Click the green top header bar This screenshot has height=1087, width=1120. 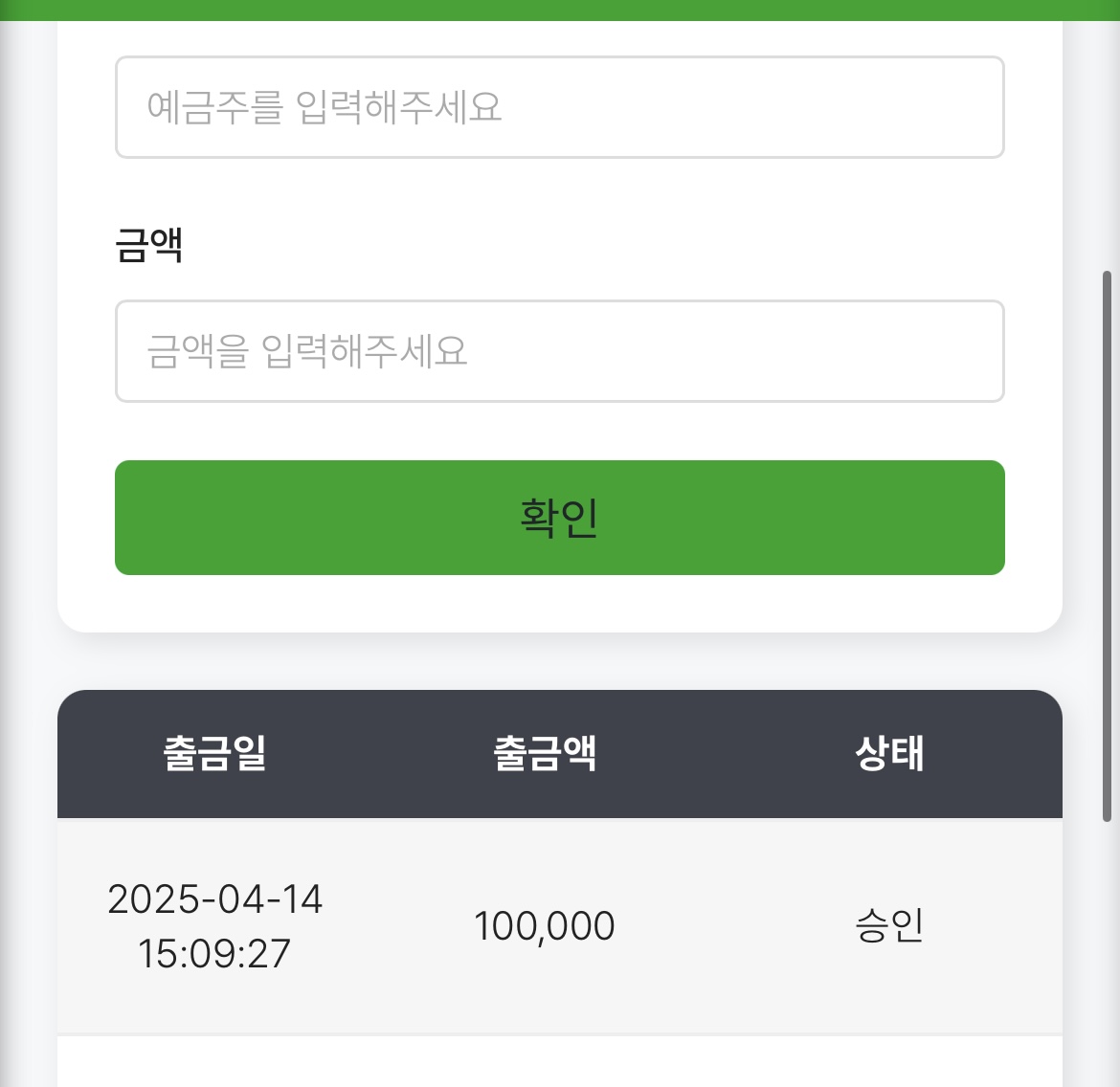pos(559,10)
